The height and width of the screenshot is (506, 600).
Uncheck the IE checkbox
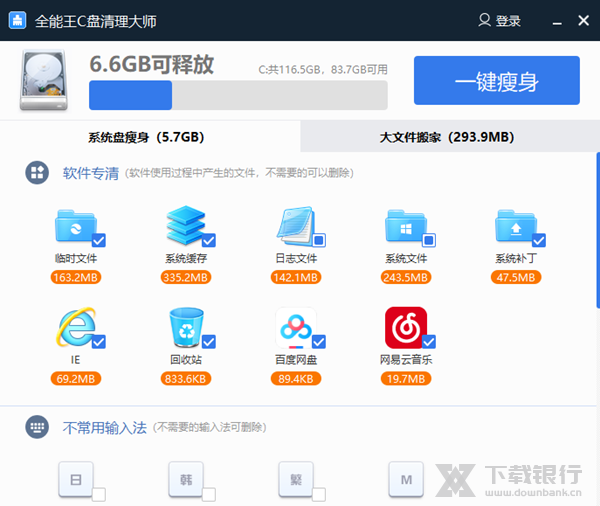[x=99, y=342]
